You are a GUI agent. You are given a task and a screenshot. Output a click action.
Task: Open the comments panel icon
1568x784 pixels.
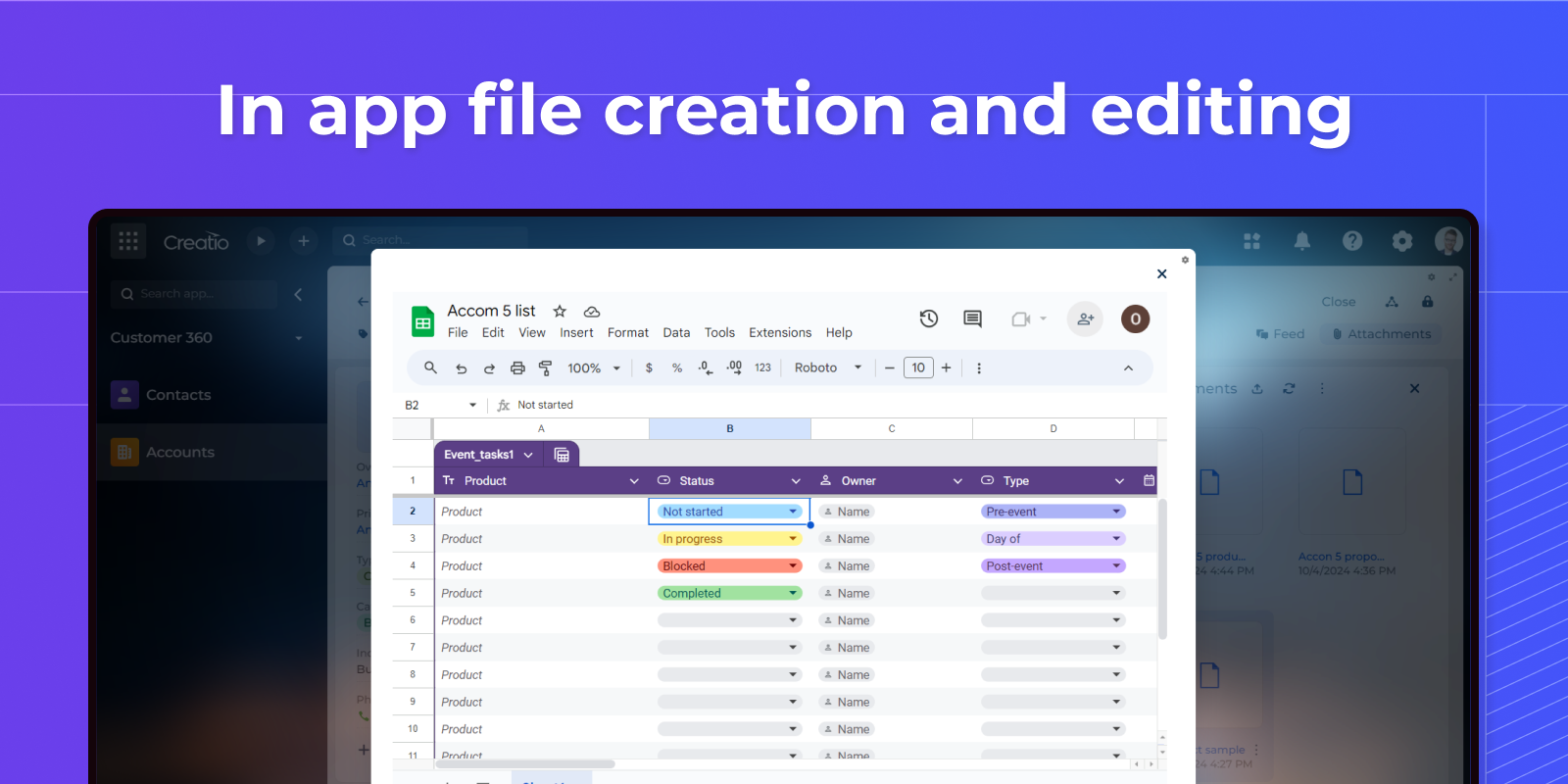pos(972,318)
